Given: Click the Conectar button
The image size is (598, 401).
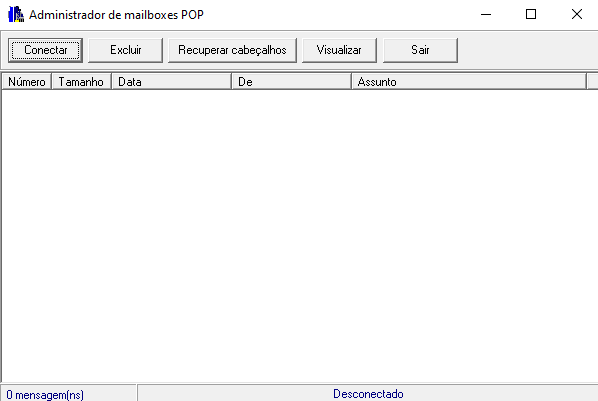Looking at the screenshot, I should point(45,50).
